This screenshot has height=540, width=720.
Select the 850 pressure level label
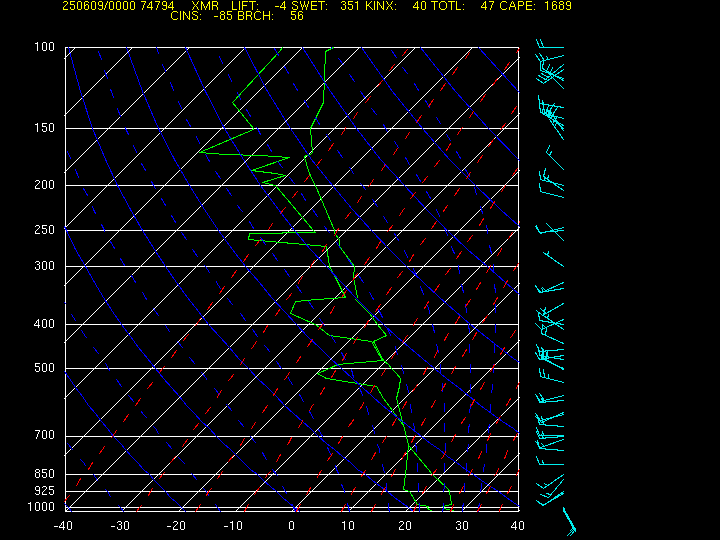point(44,473)
